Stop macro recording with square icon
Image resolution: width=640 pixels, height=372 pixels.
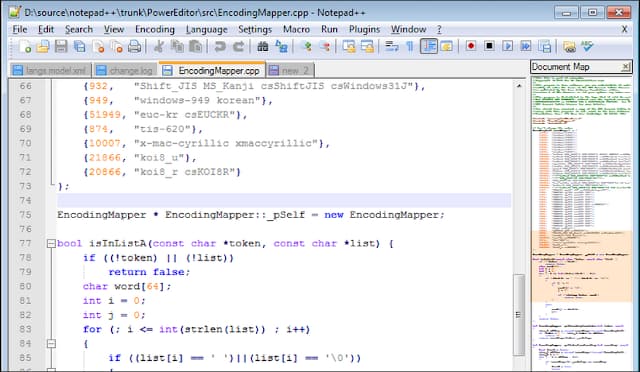[489, 46]
